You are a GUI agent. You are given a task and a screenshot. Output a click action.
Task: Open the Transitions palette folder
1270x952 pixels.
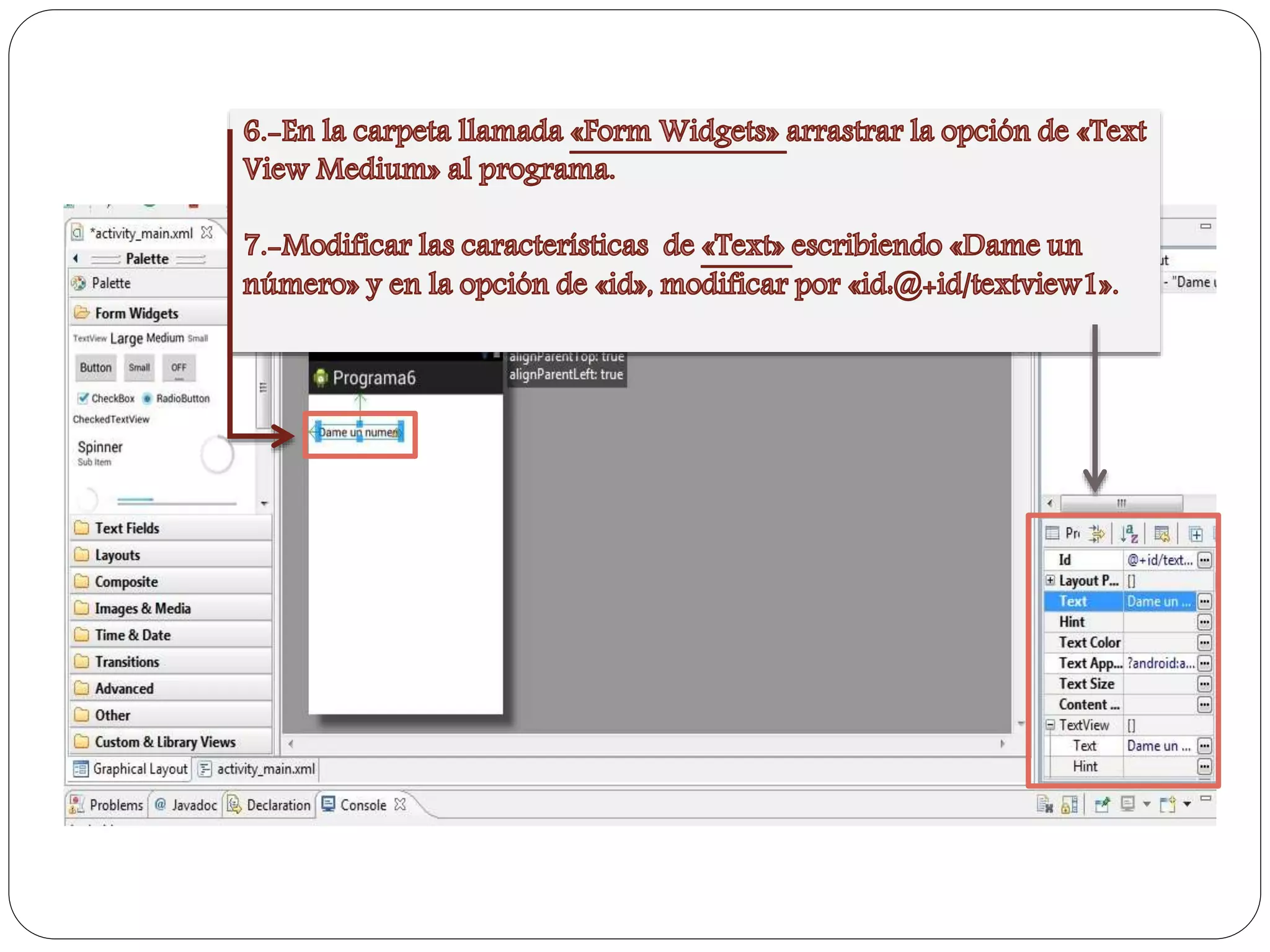pyautogui.click(x=171, y=661)
